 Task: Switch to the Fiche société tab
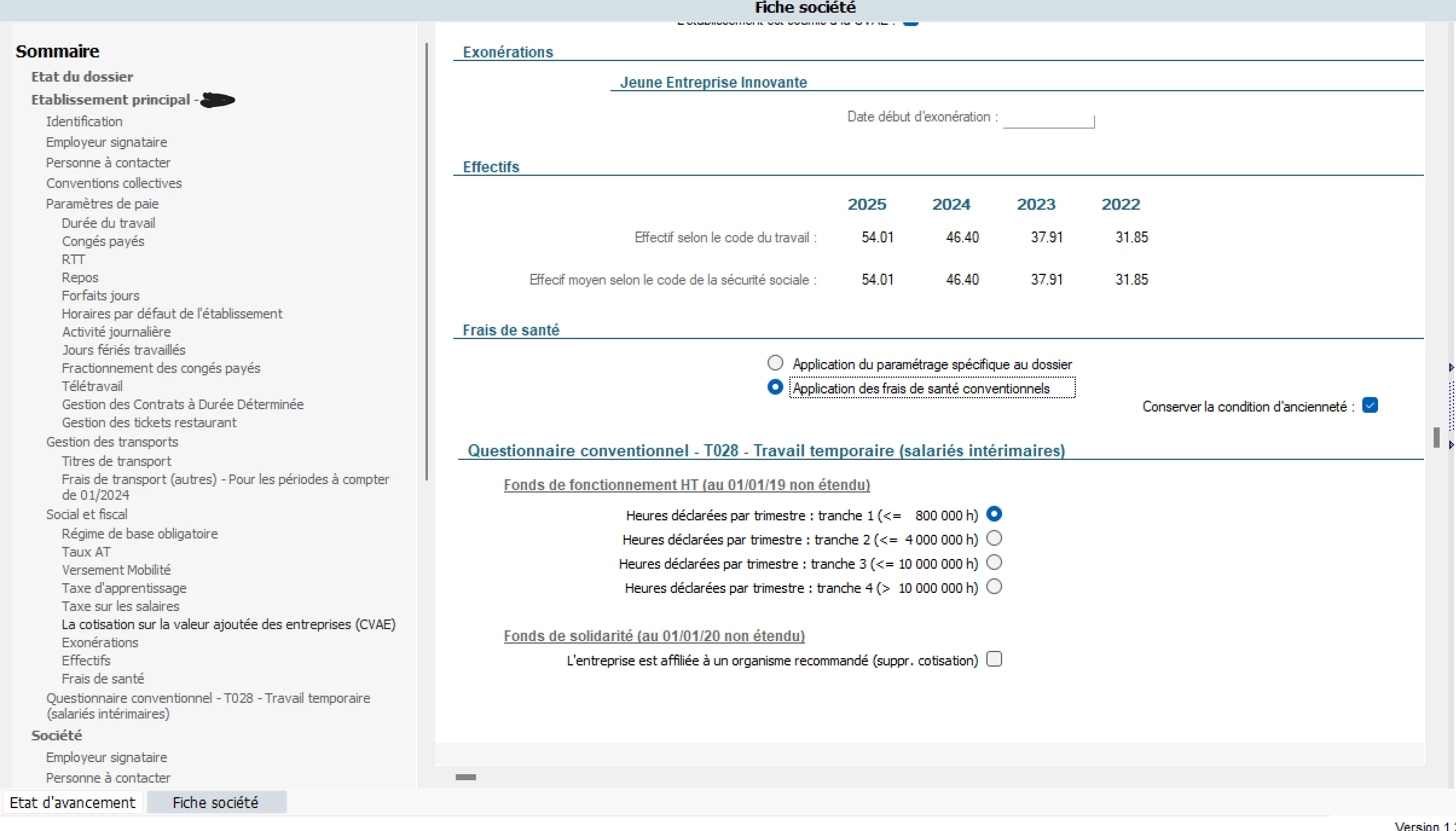(216, 803)
